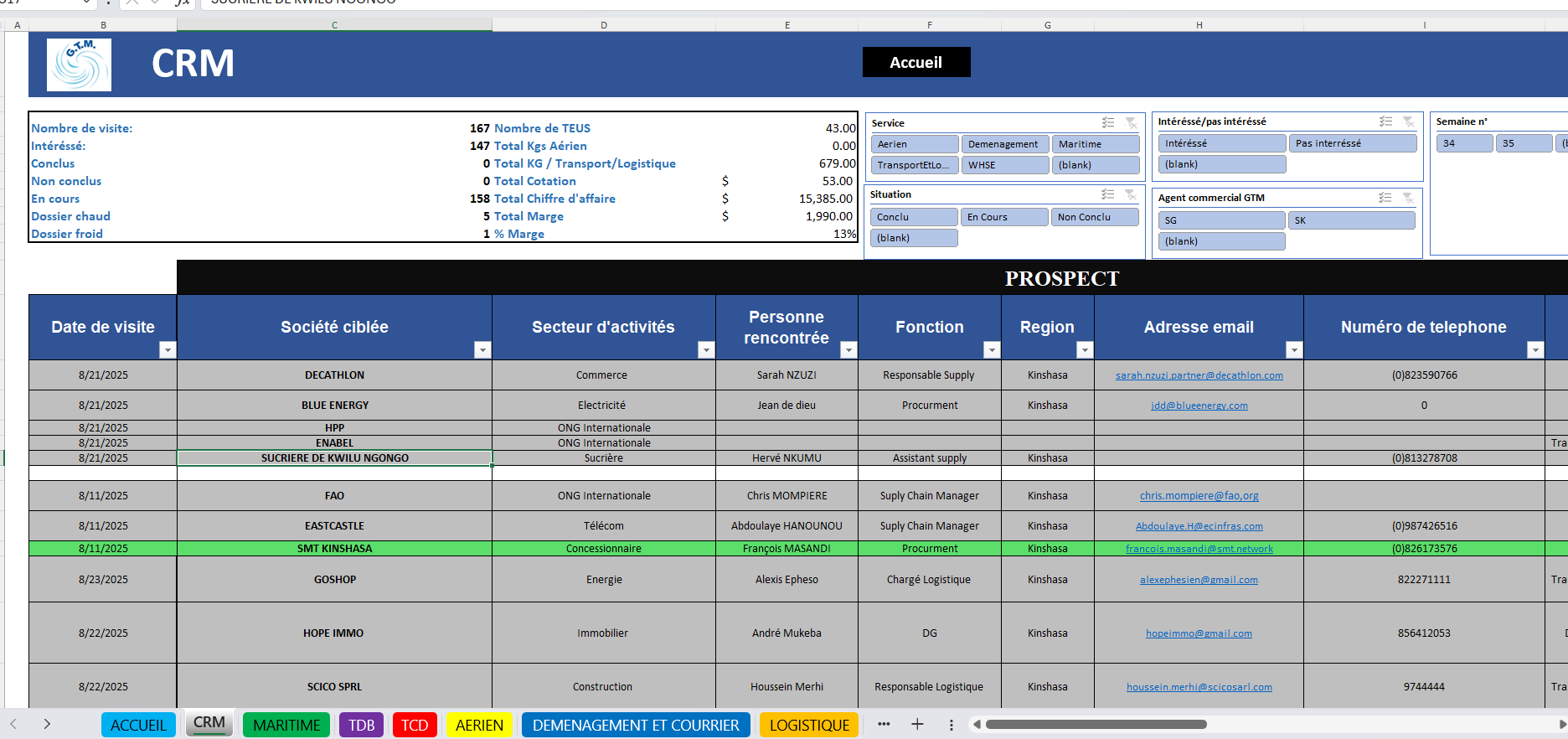Switch to the LOGISTIQUE sheet tab

(809, 725)
